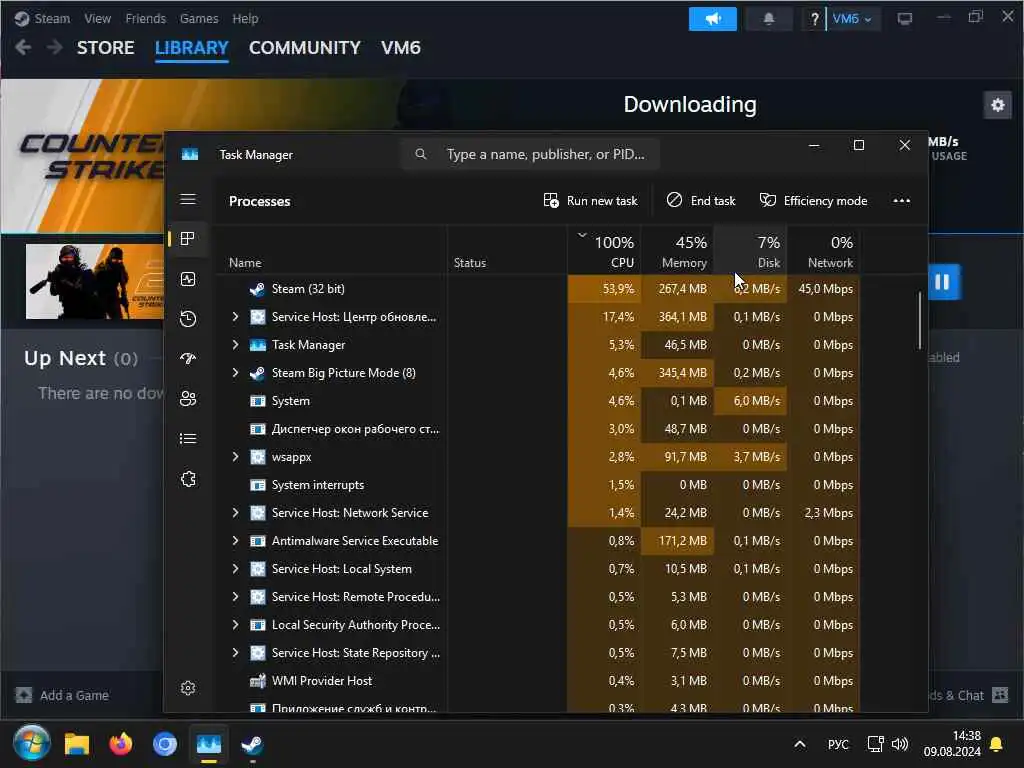
Task: Open VM6 profile tab in Steam
Action: click(x=400, y=48)
